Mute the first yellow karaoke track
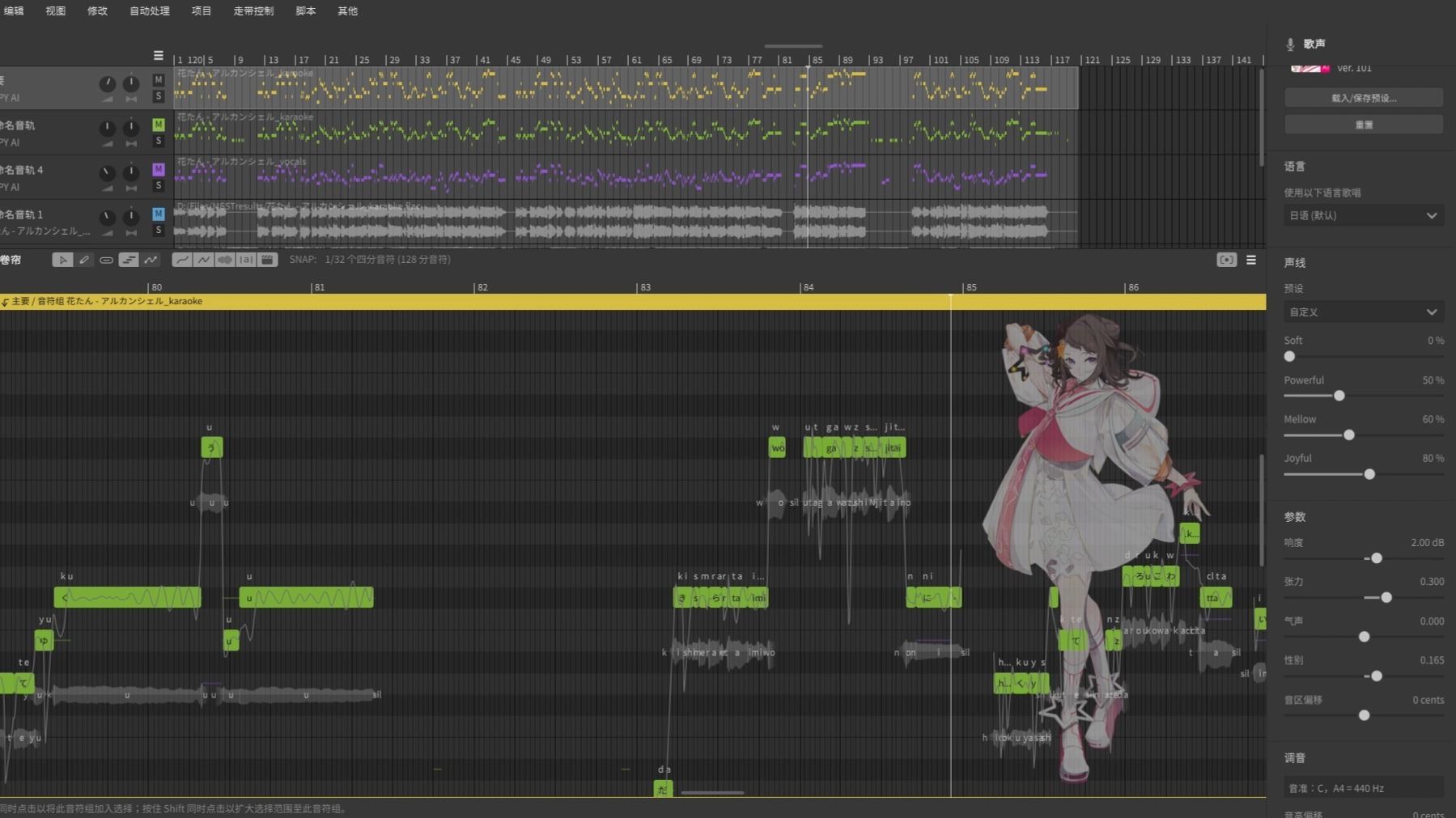The width and height of the screenshot is (1456, 818). 159,80
